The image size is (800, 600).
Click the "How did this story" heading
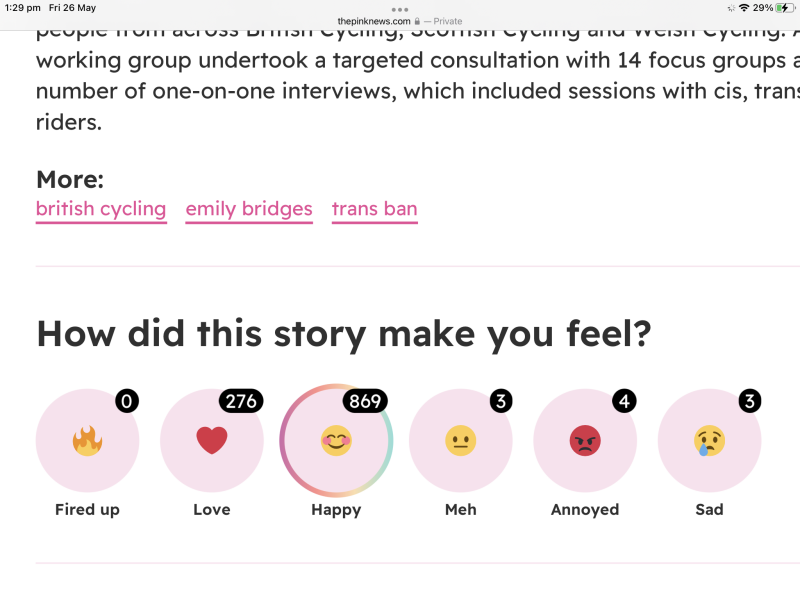343,333
